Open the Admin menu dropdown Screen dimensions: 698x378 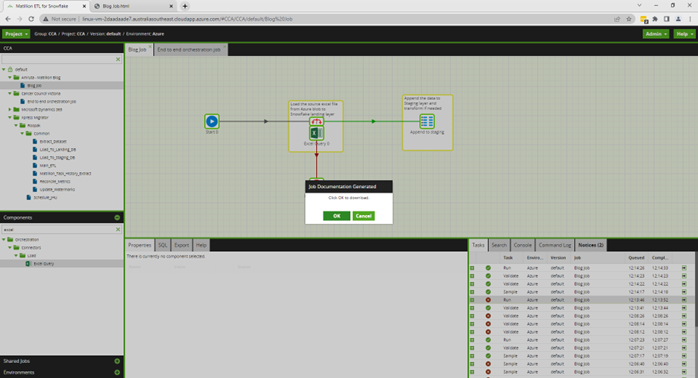pyautogui.click(x=656, y=34)
